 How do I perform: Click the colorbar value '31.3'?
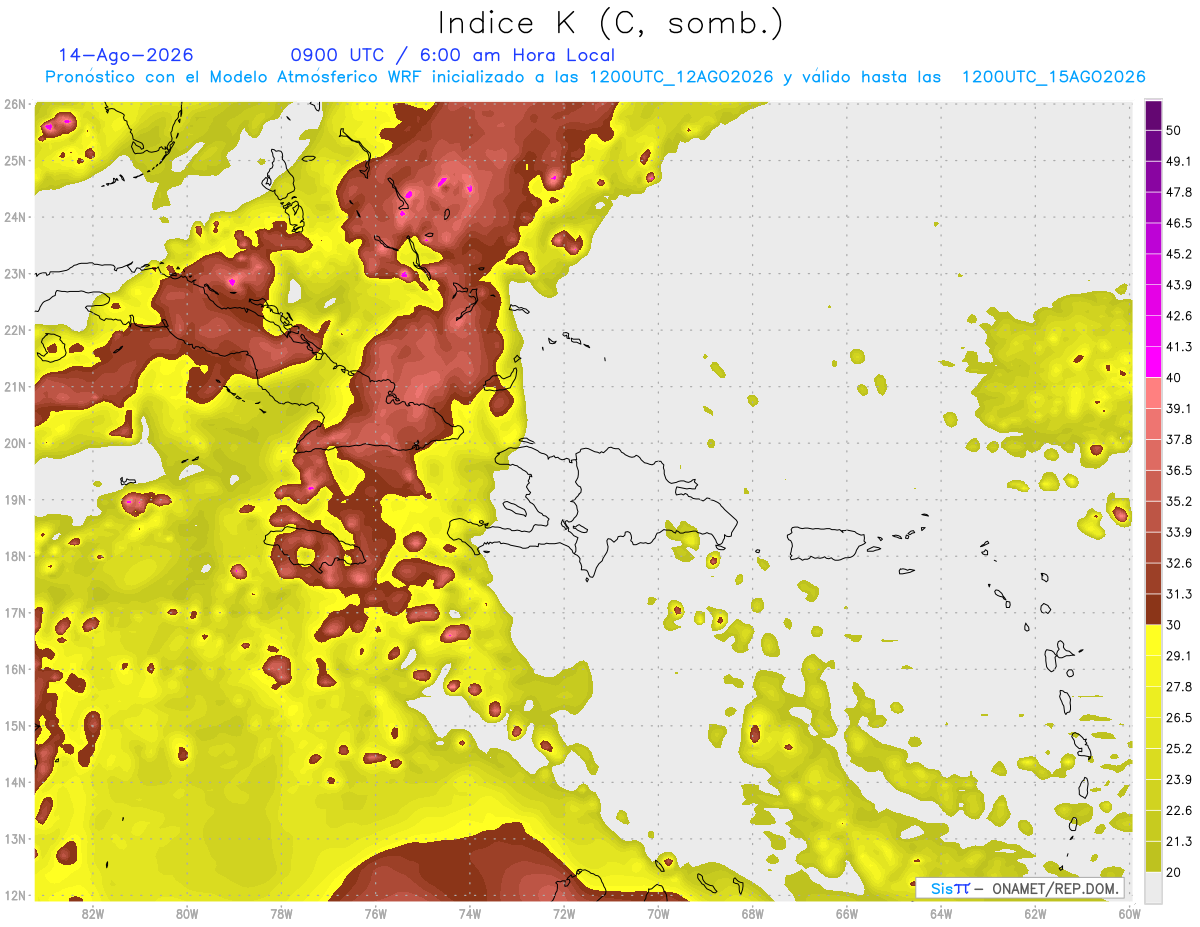coord(1179,594)
